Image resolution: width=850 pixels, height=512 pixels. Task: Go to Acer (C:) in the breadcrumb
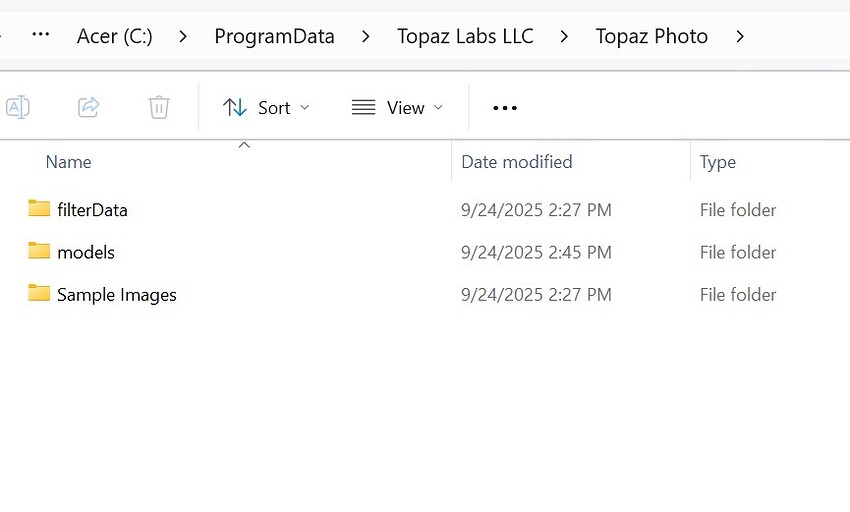tap(115, 37)
